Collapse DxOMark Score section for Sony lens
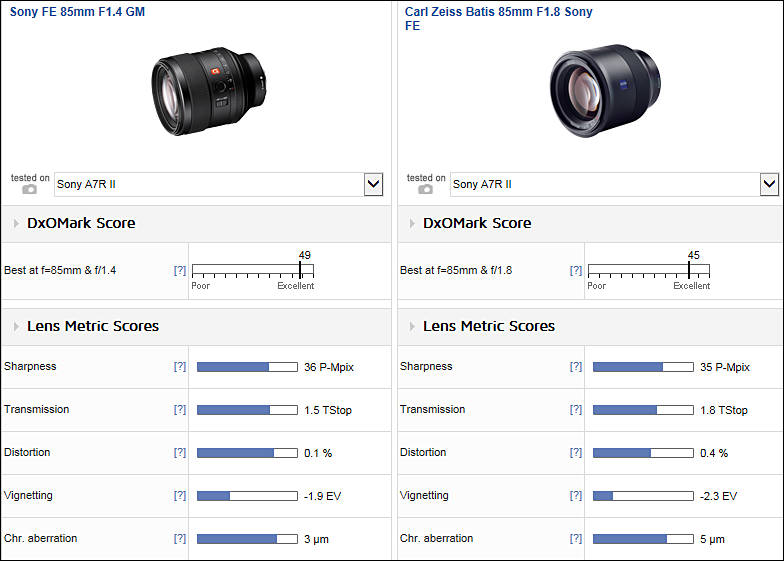 click(x=16, y=224)
